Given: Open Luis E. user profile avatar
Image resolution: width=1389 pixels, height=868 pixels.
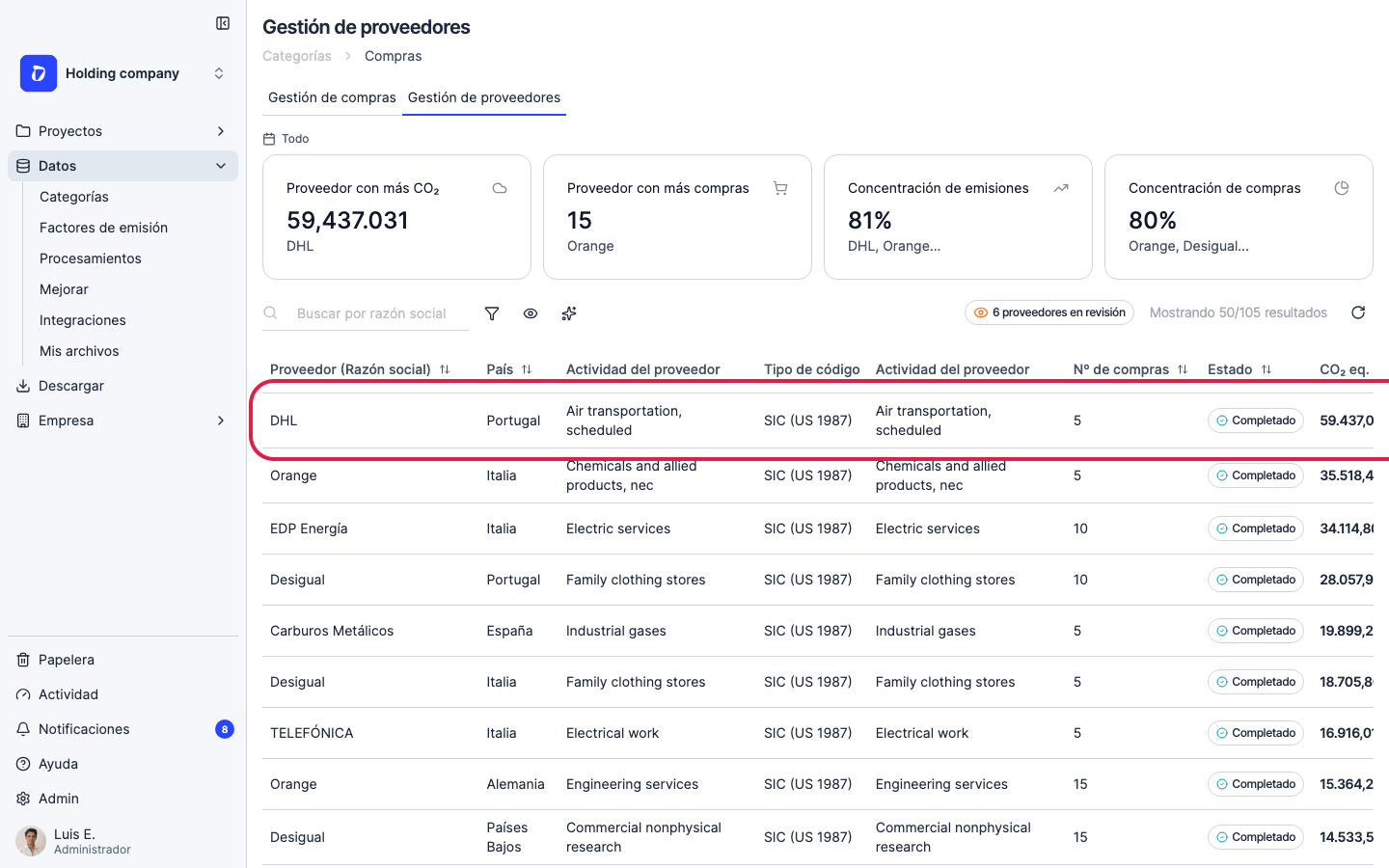Looking at the screenshot, I should pyautogui.click(x=31, y=841).
